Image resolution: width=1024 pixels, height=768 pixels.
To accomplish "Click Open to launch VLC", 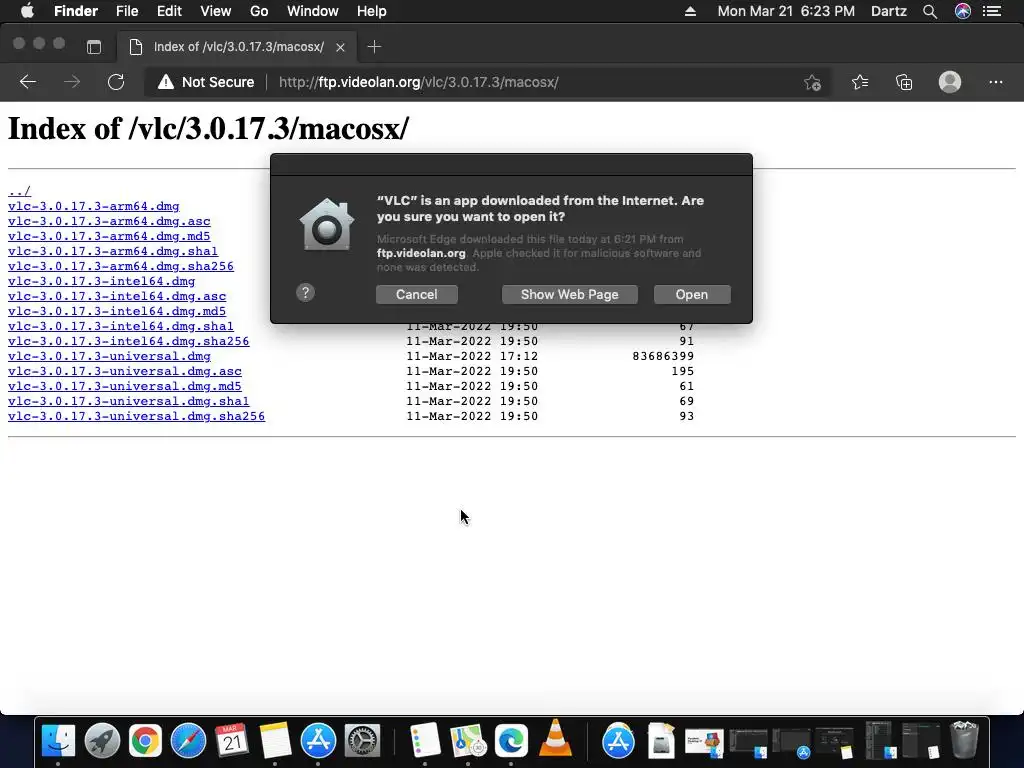I will [692, 295].
